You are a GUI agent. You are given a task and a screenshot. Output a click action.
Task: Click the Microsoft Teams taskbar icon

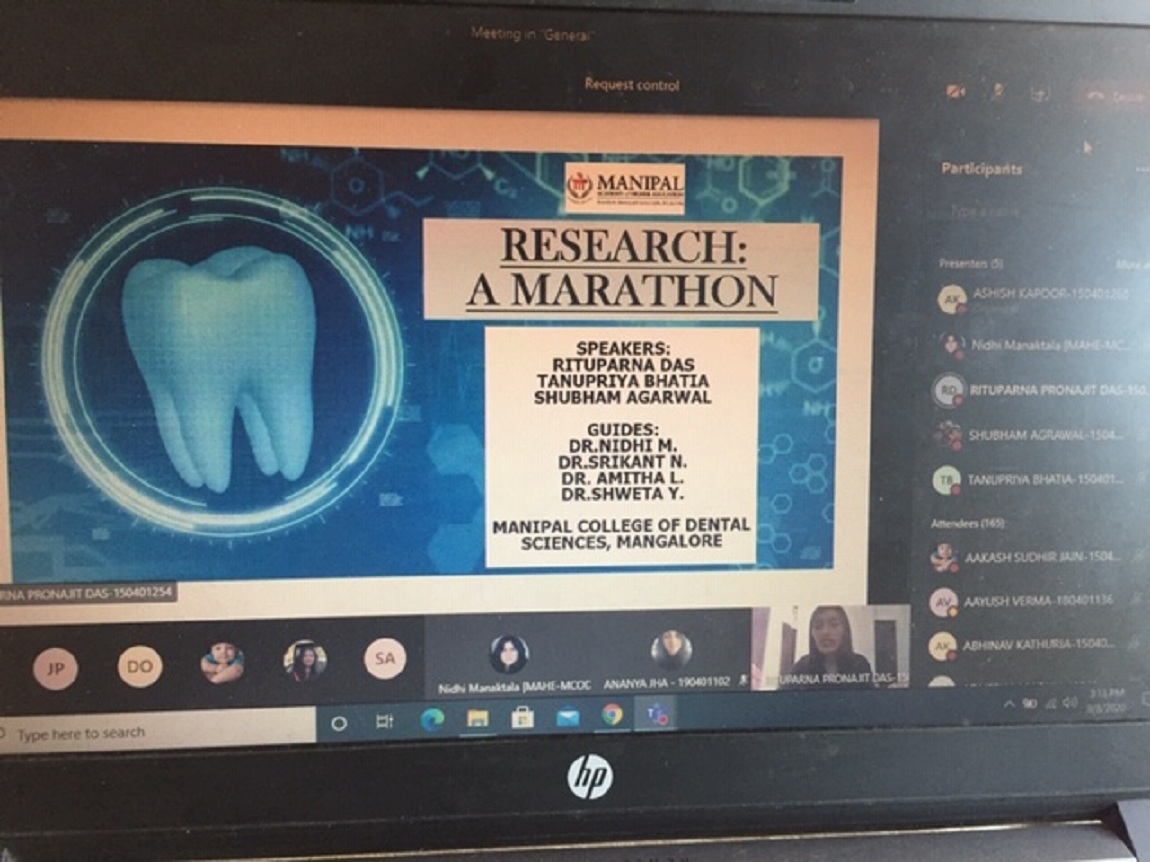coord(657,715)
